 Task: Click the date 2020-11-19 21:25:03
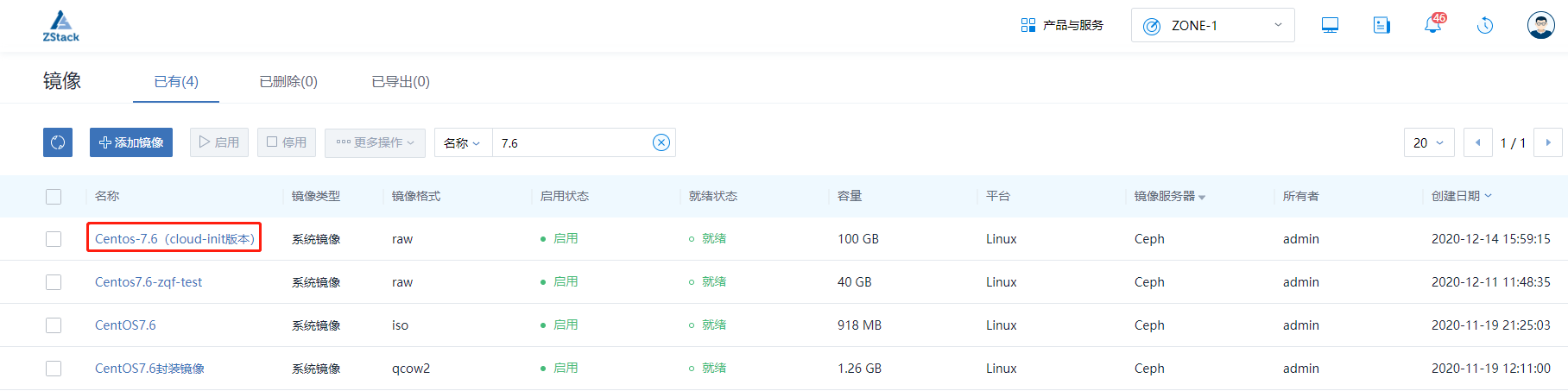(1491, 325)
